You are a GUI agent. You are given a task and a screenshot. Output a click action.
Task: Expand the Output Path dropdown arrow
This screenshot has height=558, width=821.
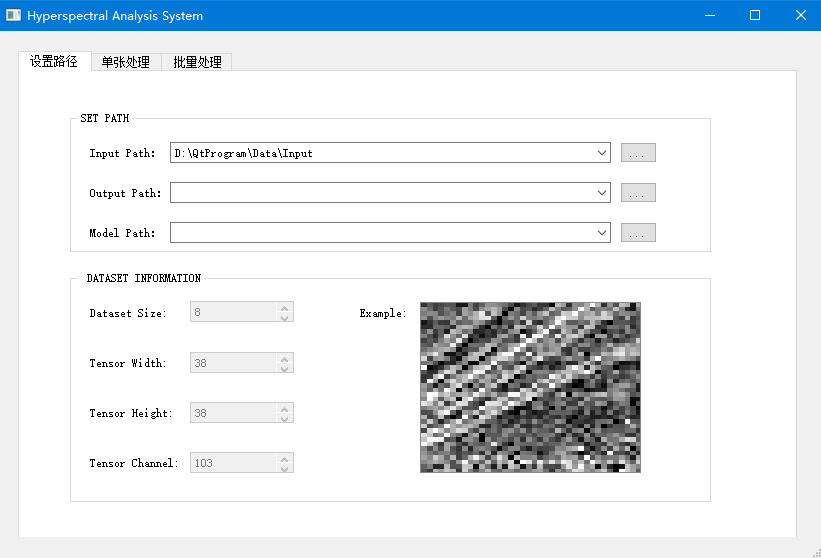pos(602,193)
